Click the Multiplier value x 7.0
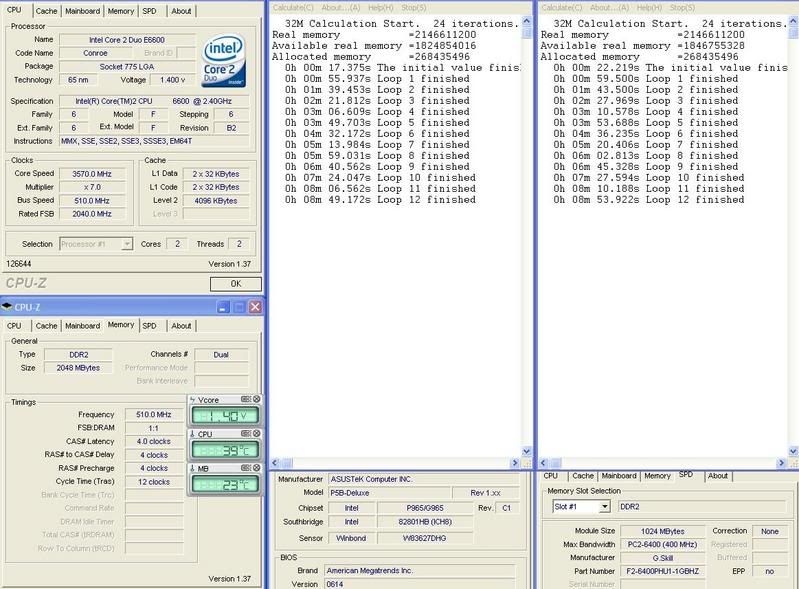This screenshot has height=589, width=799. tap(92, 187)
